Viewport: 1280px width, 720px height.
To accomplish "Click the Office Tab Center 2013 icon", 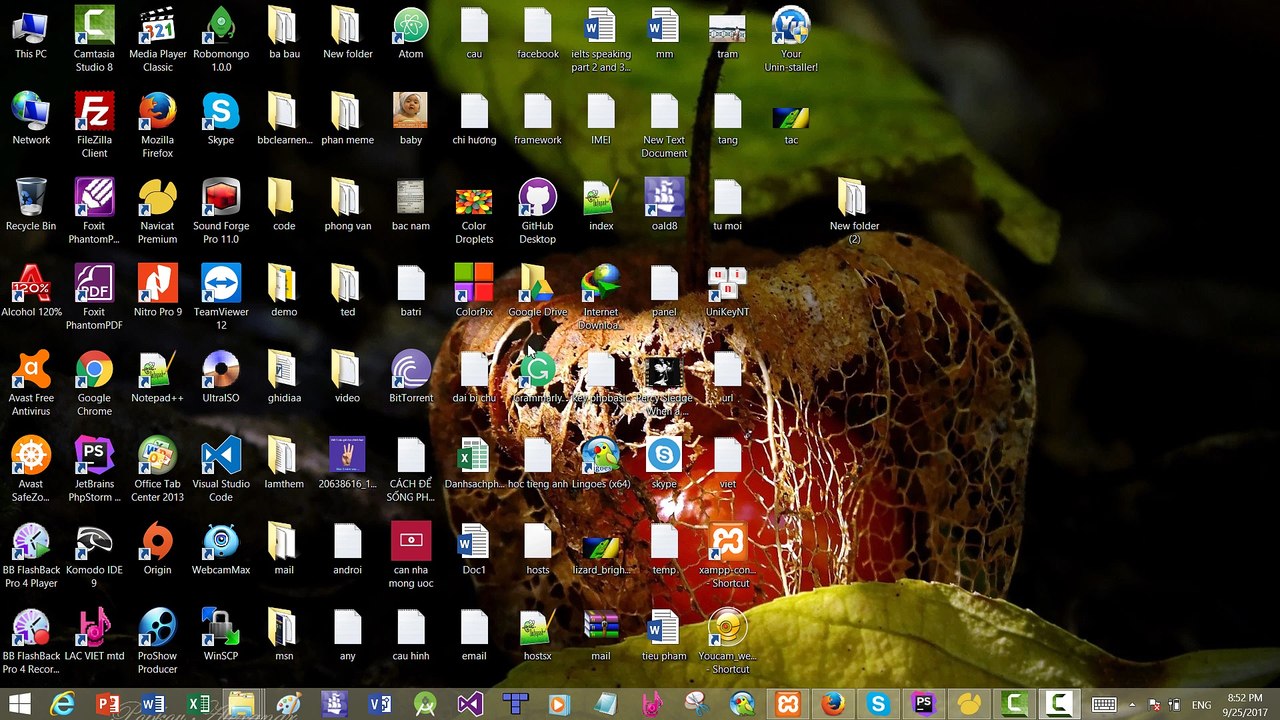I will click(x=158, y=469).
